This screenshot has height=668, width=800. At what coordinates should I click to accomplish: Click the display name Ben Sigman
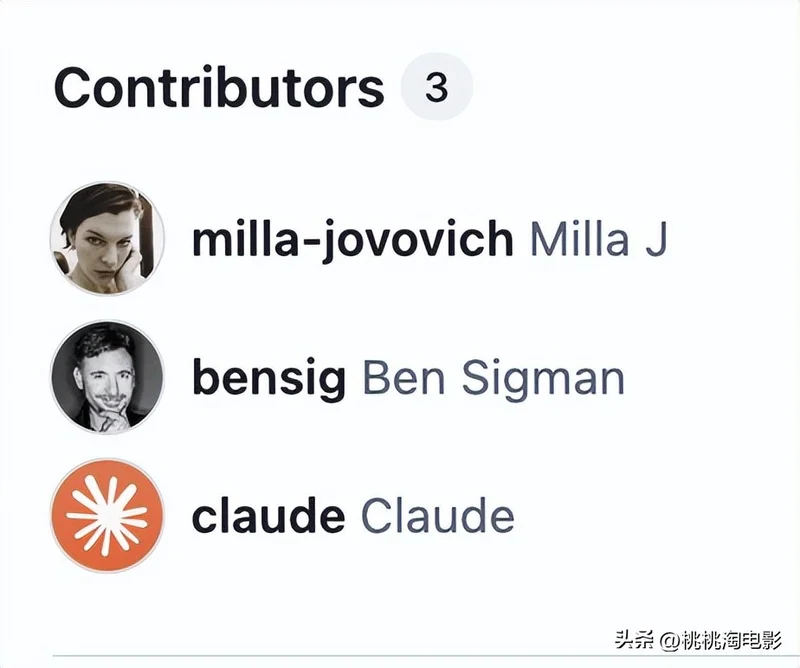(492, 379)
